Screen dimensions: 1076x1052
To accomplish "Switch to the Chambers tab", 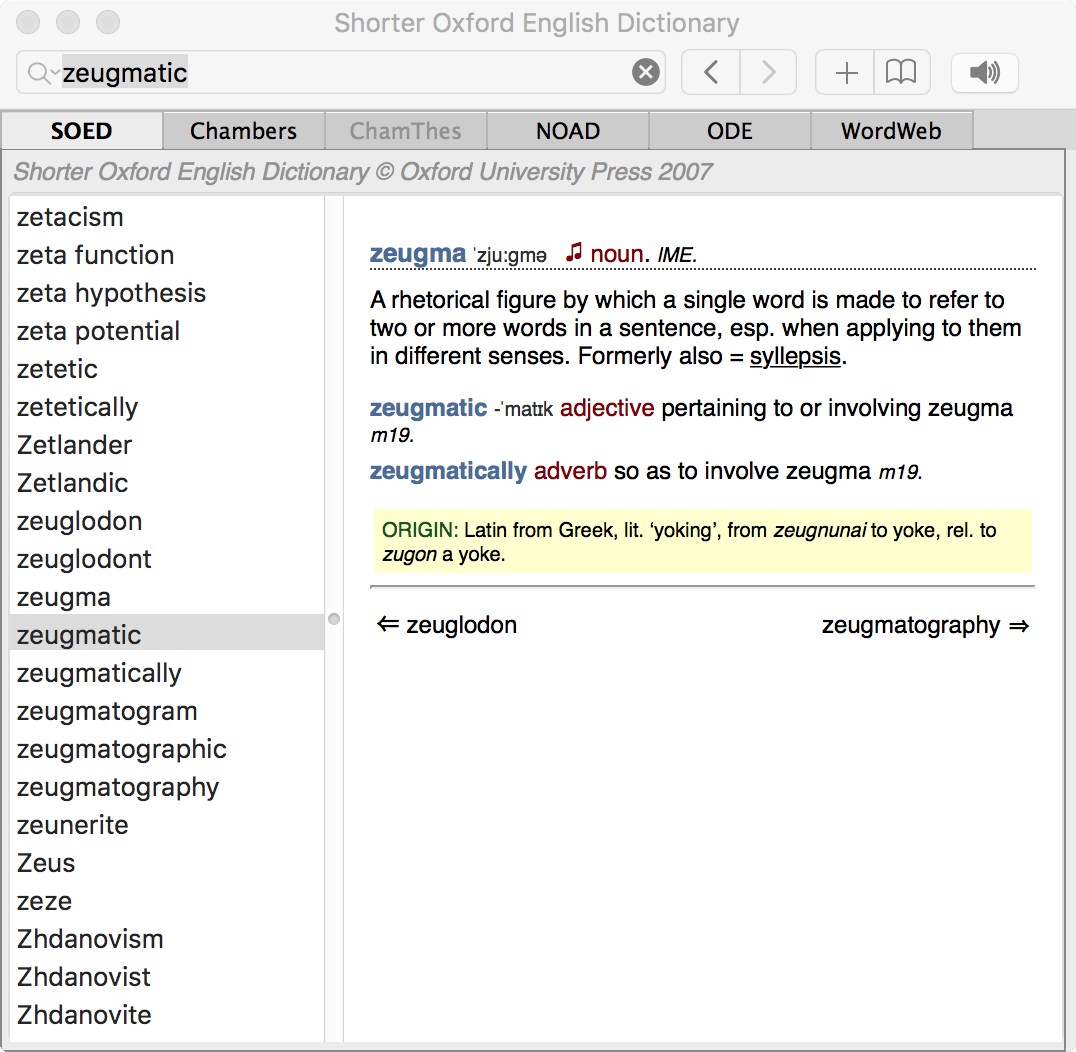I will click(244, 130).
